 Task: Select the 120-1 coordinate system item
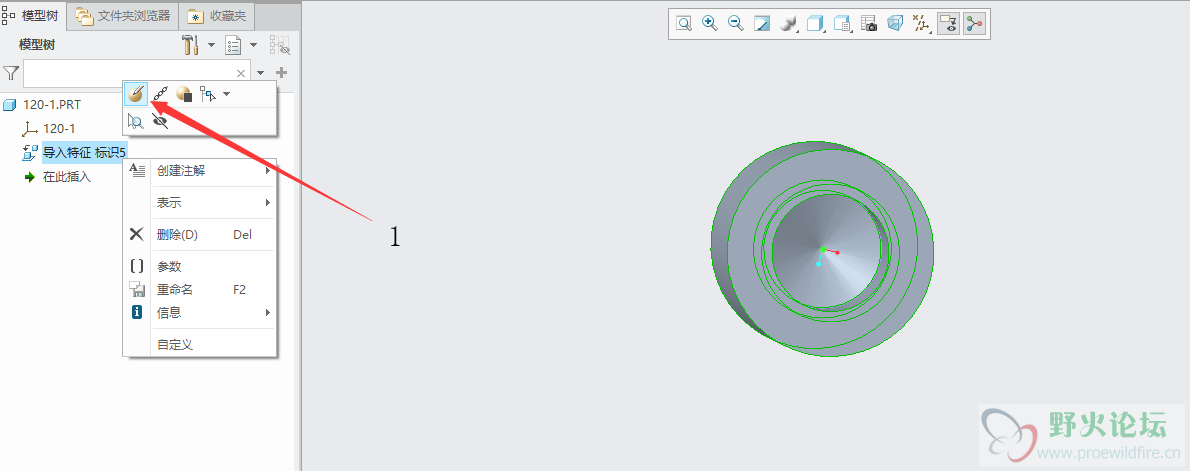click(58, 129)
